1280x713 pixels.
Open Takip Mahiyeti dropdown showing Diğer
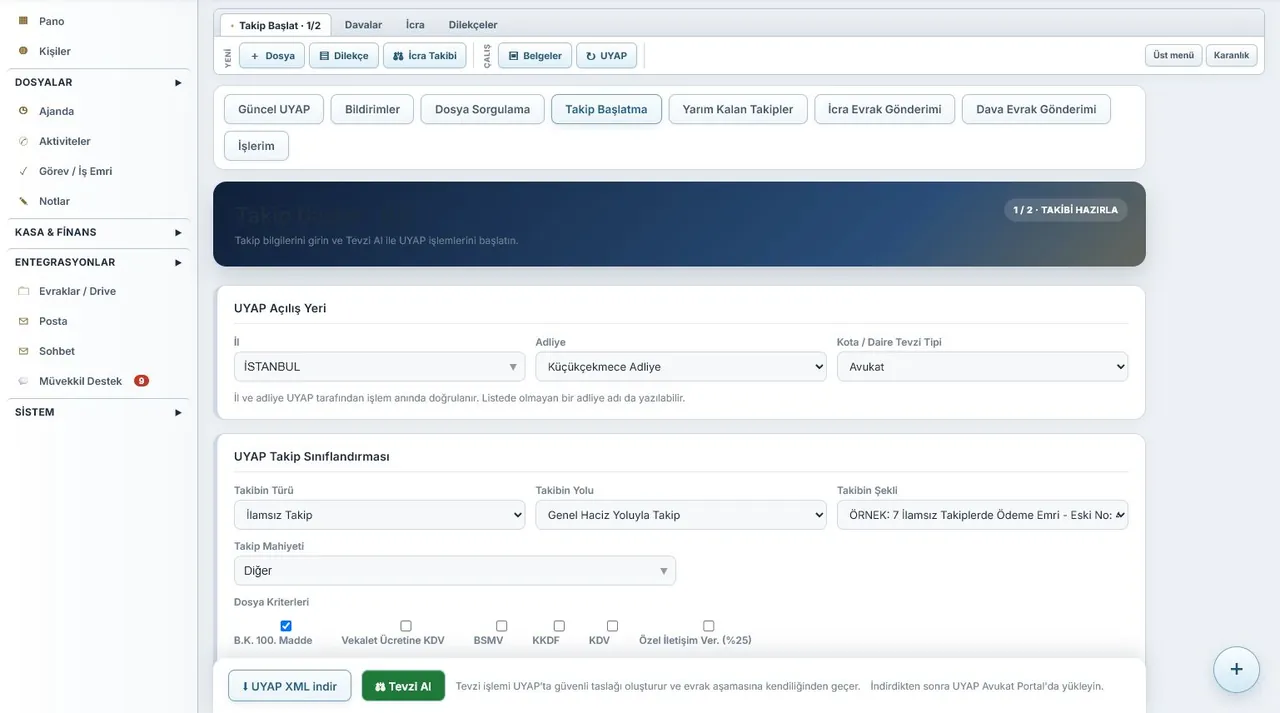(455, 571)
